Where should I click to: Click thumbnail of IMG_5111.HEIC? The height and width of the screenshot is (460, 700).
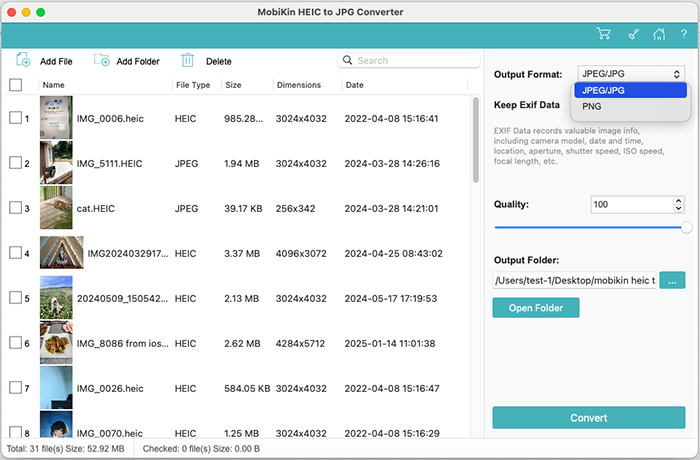pos(56,163)
